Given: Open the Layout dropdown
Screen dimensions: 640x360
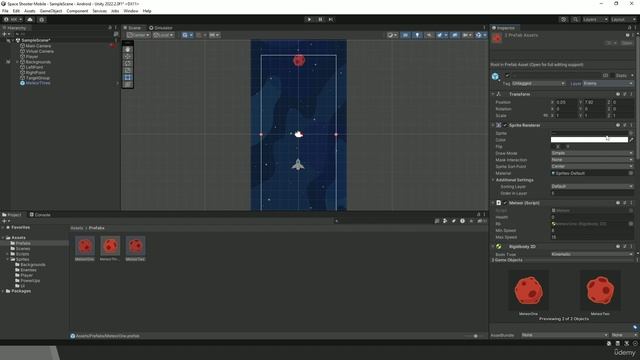Looking at the screenshot, I should tap(623, 19).
